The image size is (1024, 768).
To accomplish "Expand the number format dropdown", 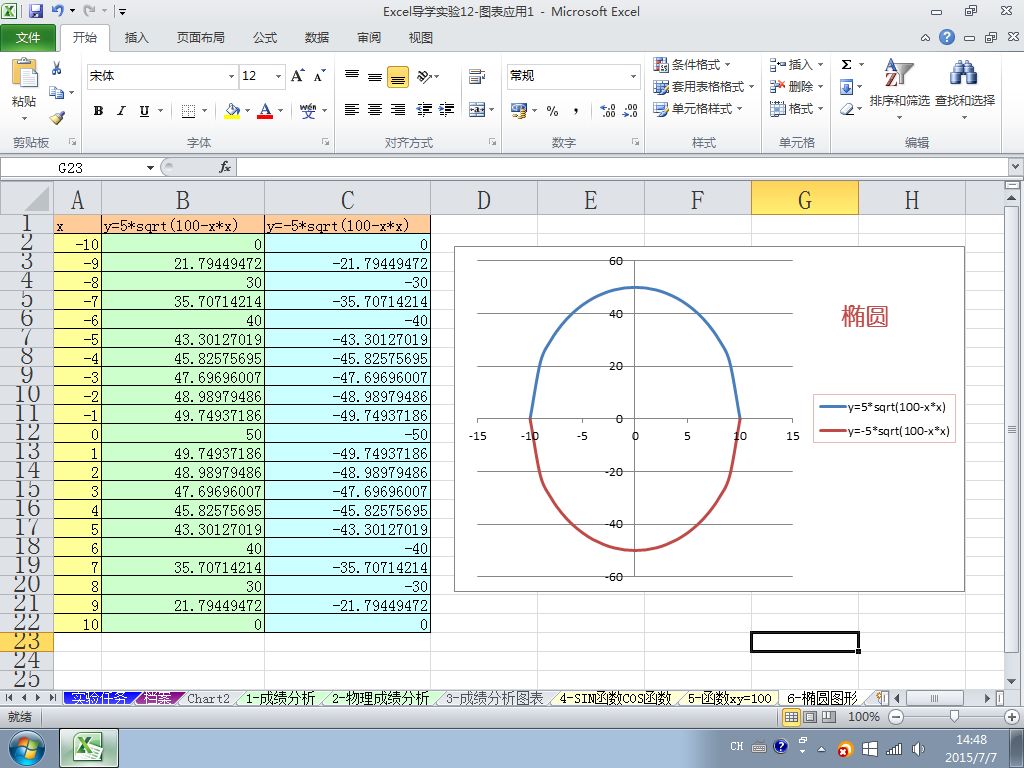I will pyautogui.click(x=633, y=76).
